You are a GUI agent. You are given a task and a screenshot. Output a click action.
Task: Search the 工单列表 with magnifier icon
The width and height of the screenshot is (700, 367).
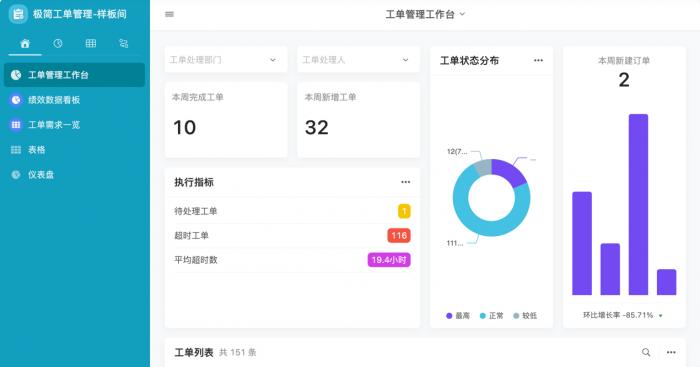coord(646,352)
